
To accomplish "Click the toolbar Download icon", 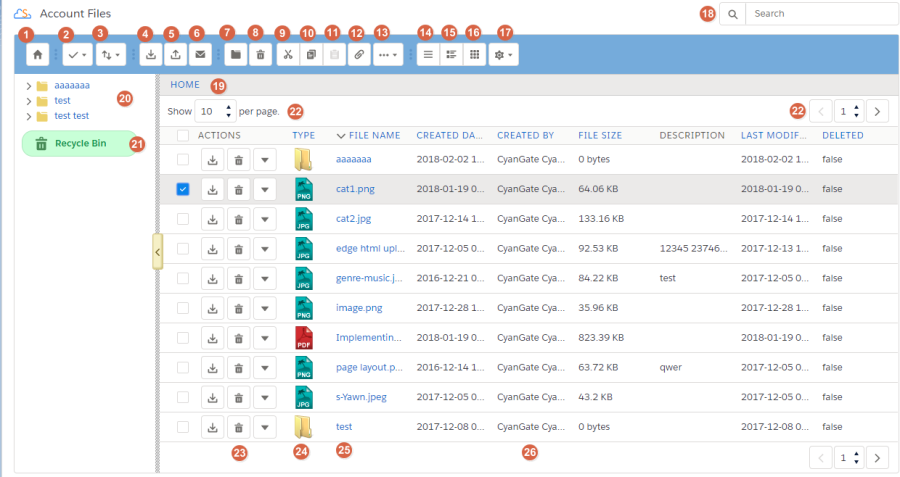I will (x=150, y=54).
